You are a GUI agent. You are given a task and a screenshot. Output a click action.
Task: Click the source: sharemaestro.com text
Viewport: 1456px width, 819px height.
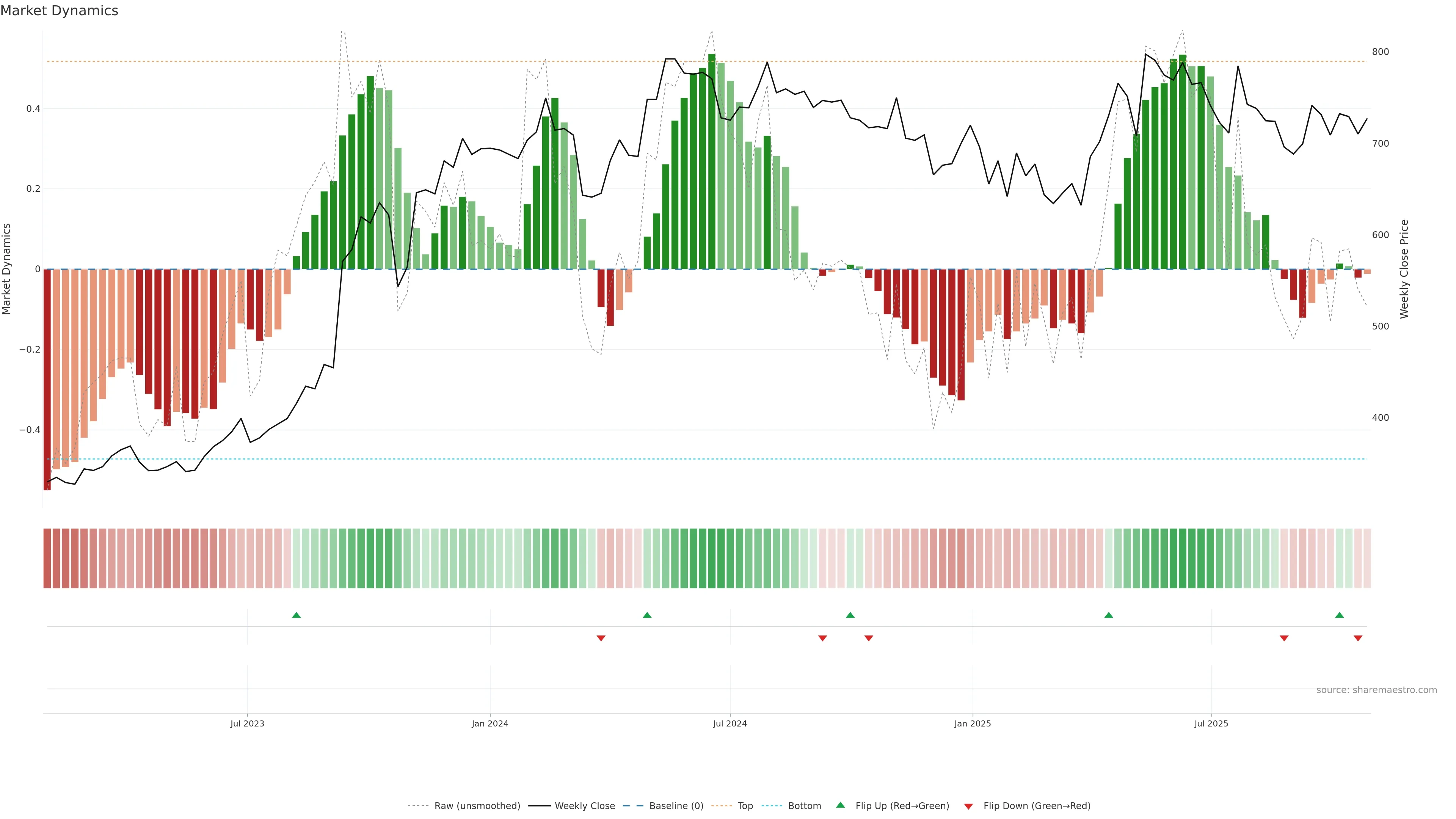[1376, 690]
